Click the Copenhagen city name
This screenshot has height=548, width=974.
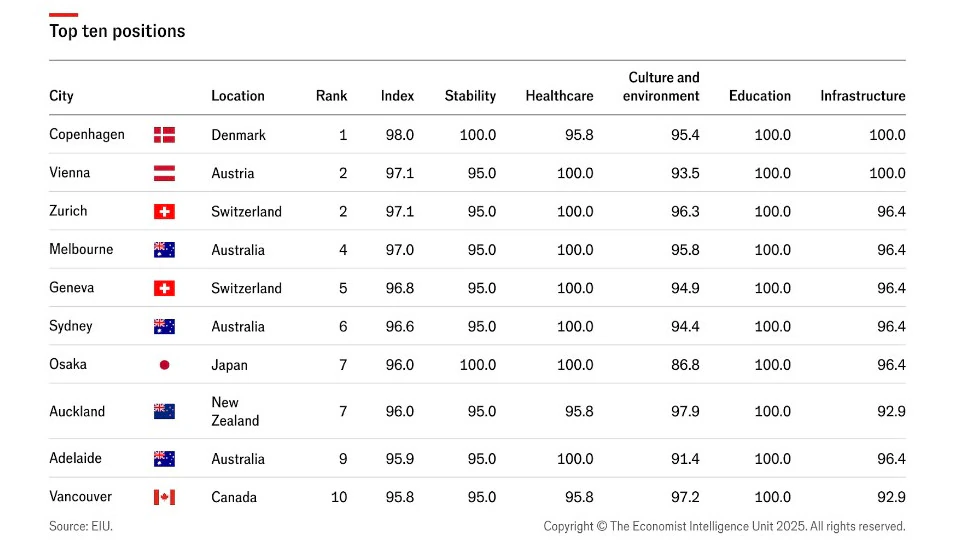pyautogui.click(x=87, y=135)
